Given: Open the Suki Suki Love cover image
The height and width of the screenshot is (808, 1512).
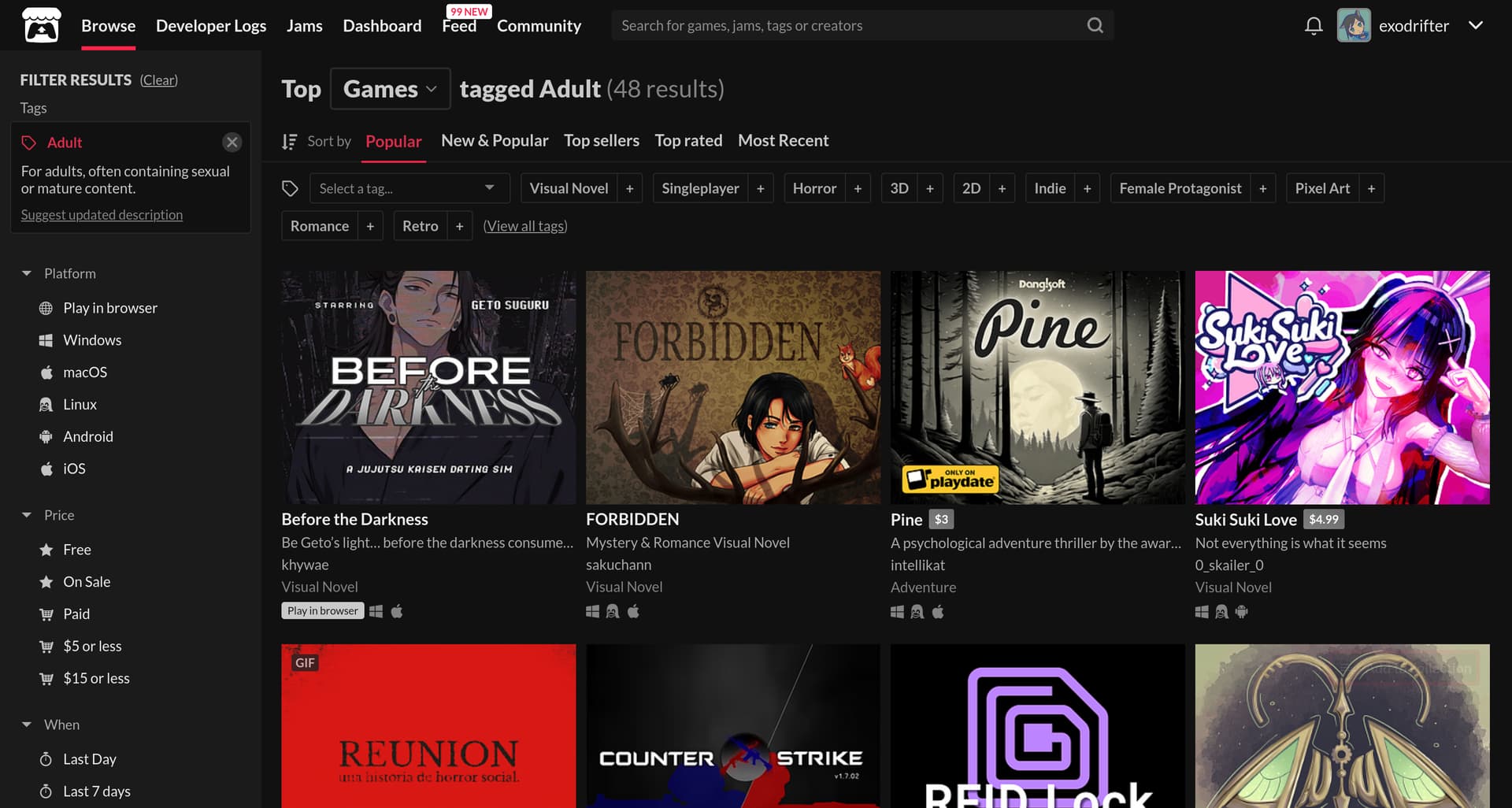Looking at the screenshot, I should pyautogui.click(x=1342, y=387).
